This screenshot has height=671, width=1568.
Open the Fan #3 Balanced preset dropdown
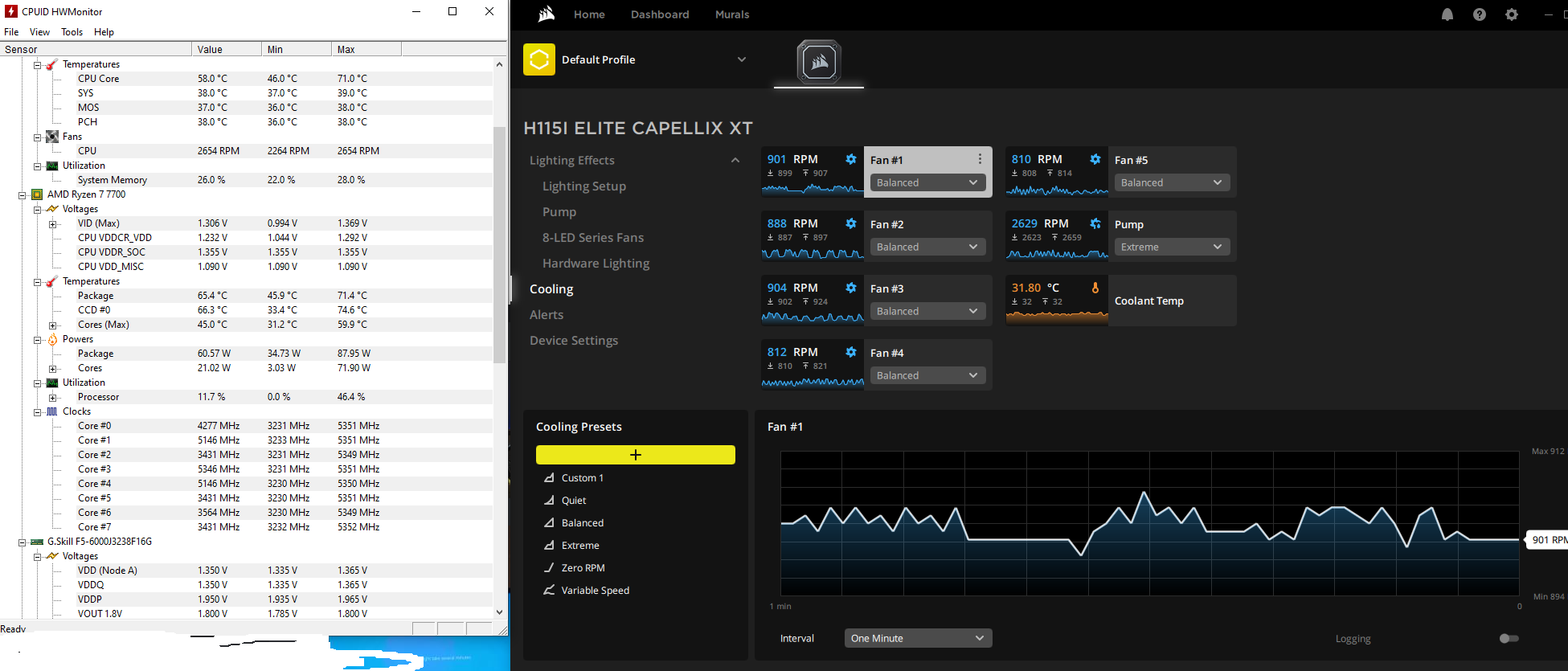[x=928, y=311]
